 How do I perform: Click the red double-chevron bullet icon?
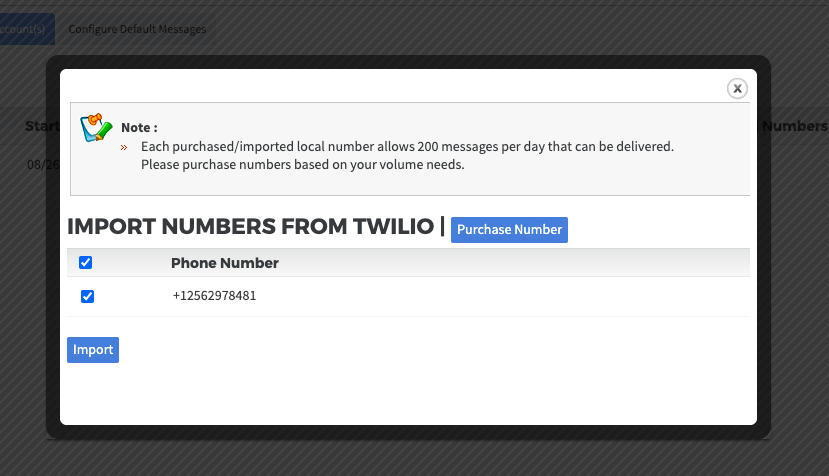(x=124, y=148)
